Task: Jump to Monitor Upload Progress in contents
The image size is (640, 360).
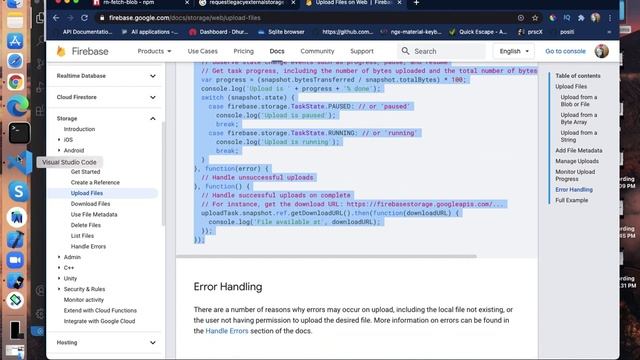Action: (x=575, y=176)
